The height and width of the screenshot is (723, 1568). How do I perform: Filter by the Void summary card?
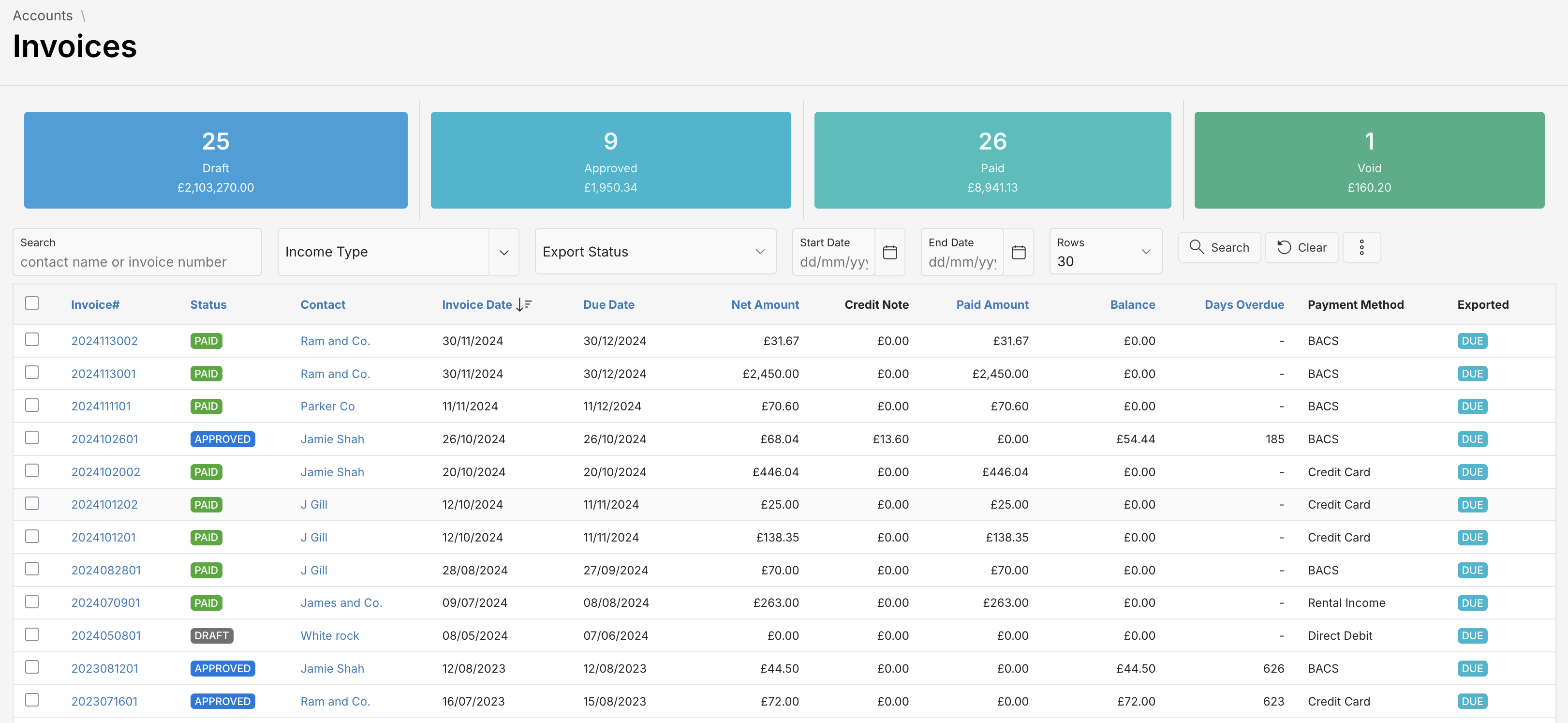point(1369,160)
